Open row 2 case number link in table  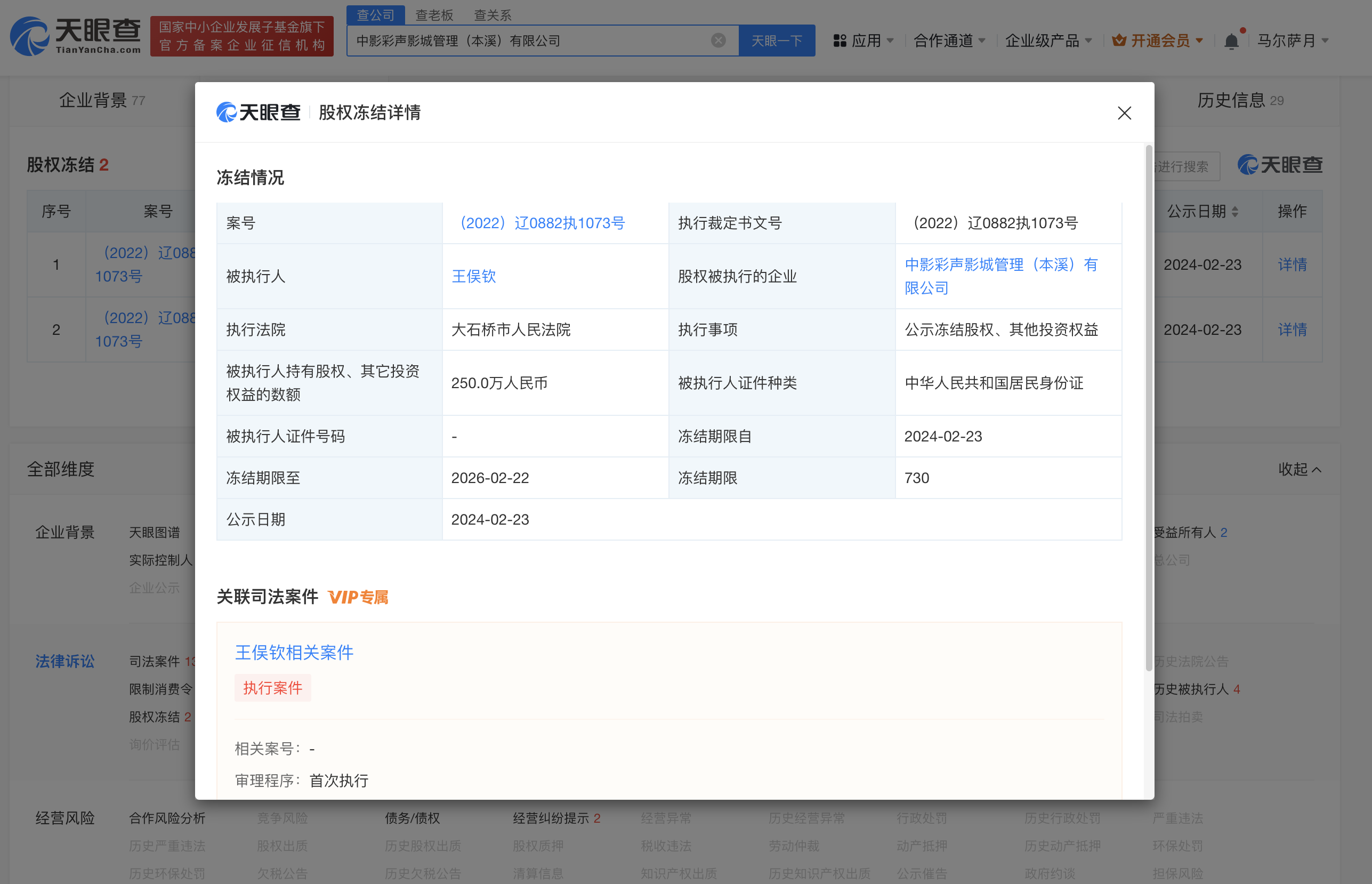146,330
